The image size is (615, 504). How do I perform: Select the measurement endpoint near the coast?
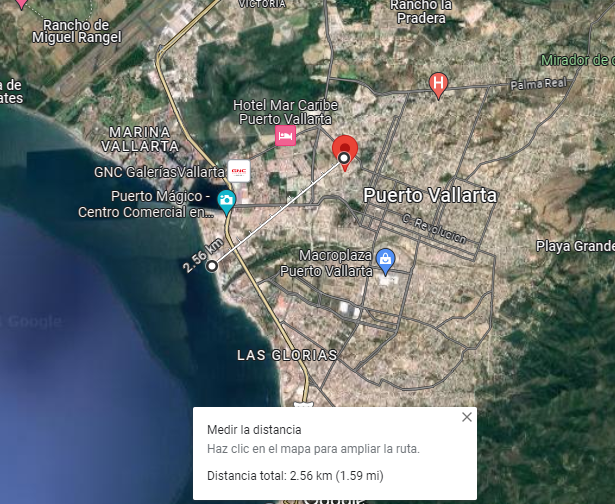pos(212,266)
